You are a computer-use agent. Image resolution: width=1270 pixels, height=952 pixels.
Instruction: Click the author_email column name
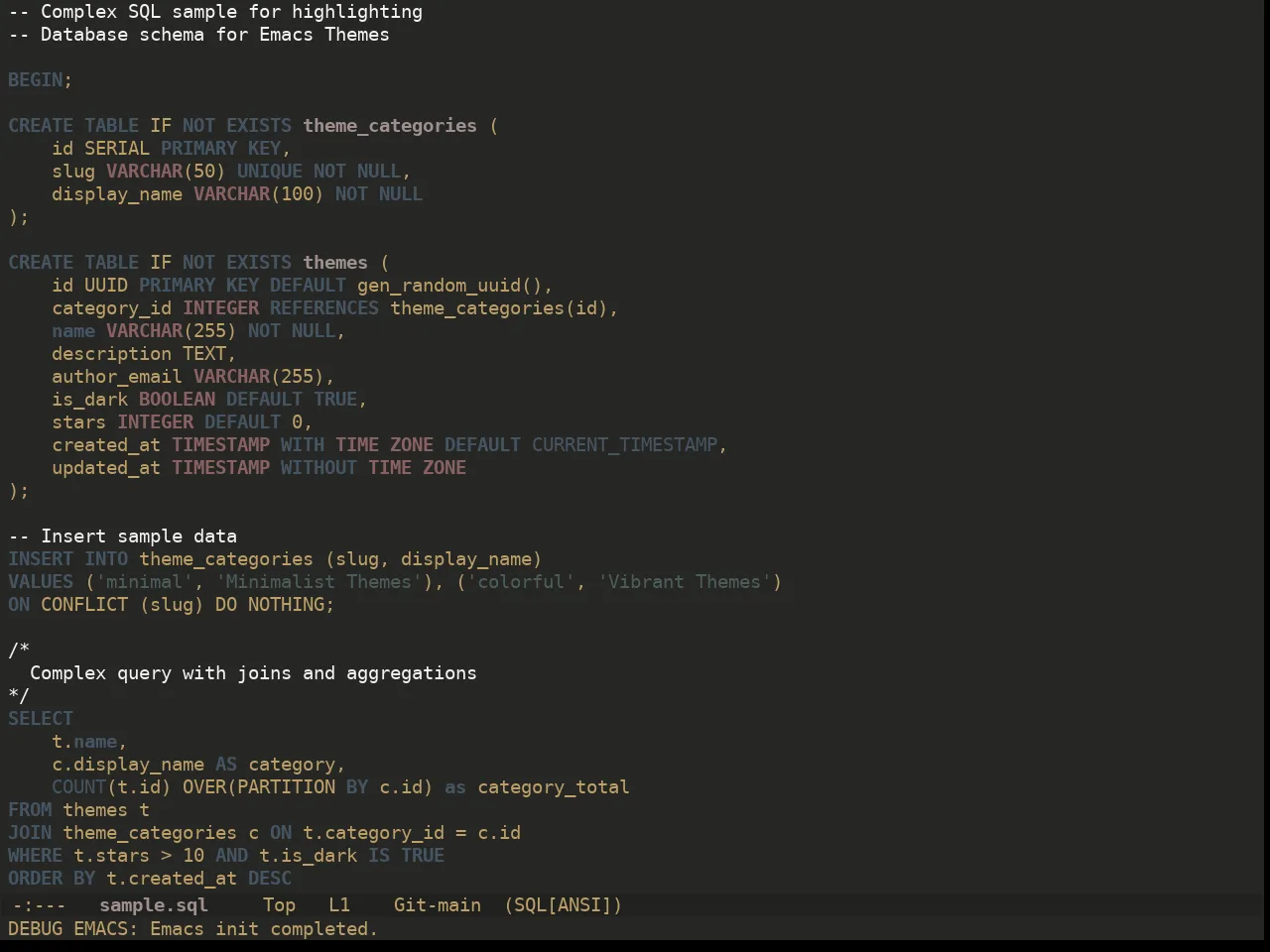coord(117,376)
